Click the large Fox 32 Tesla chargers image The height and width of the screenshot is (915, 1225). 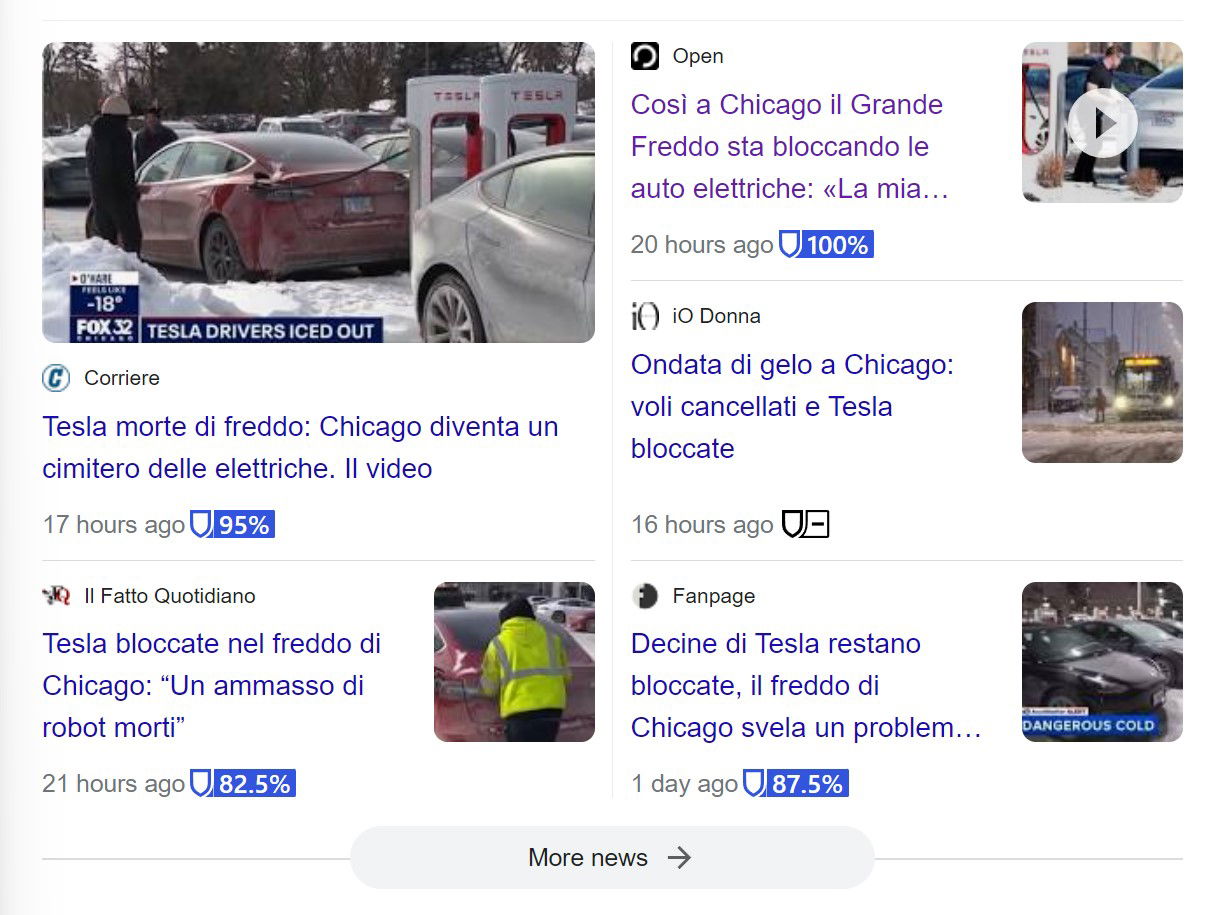(318, 192)
